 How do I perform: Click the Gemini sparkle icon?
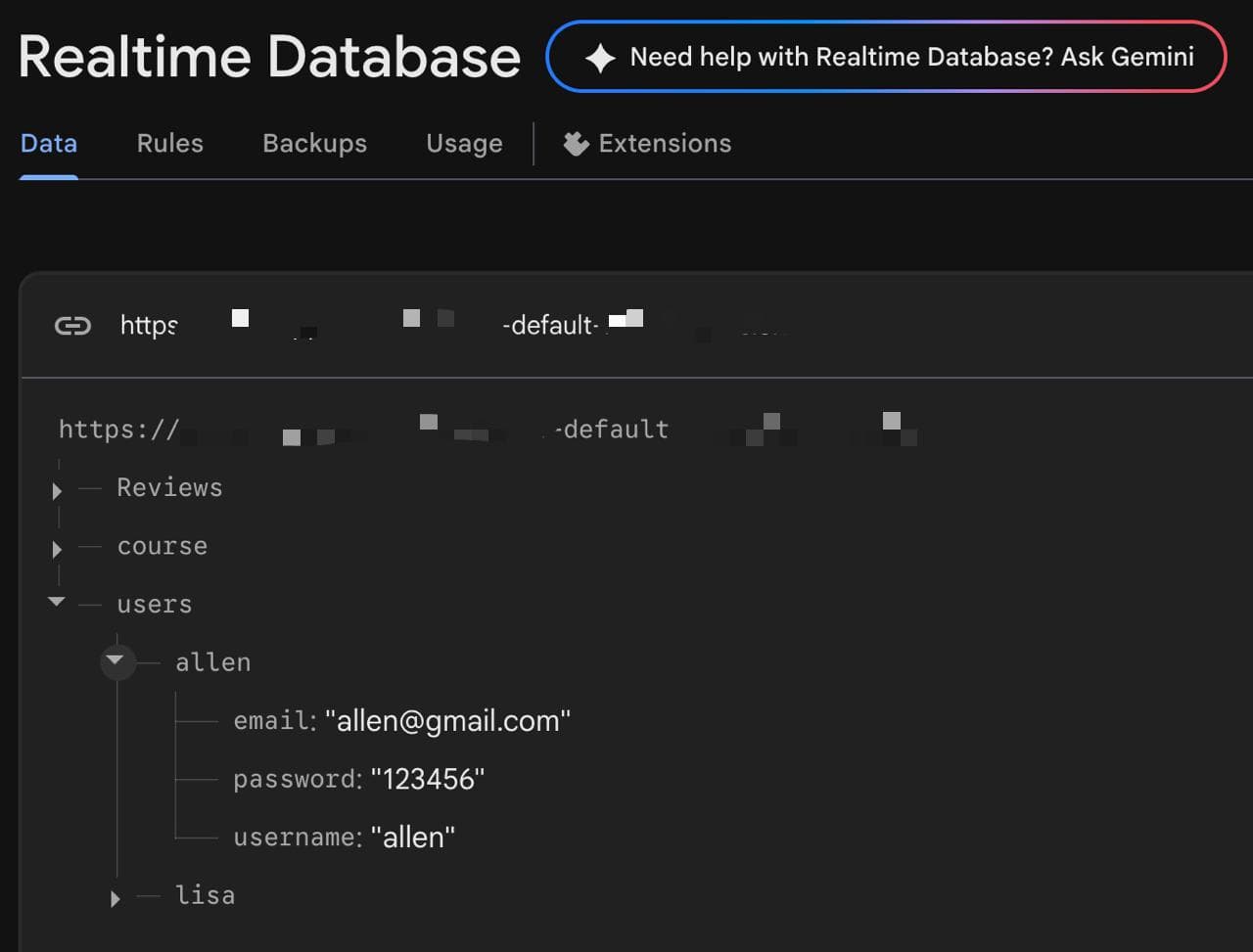coord(600,58)
